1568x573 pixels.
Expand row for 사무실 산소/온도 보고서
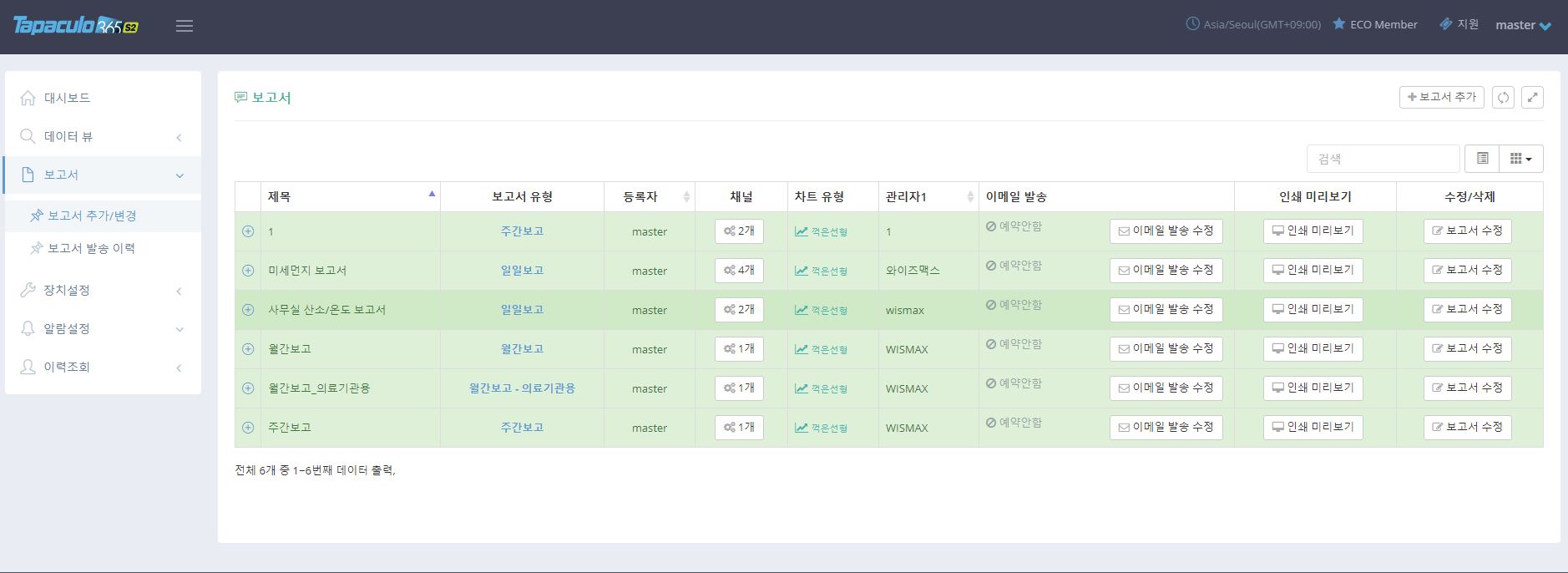pyautogui.click(x=248, y=310)
